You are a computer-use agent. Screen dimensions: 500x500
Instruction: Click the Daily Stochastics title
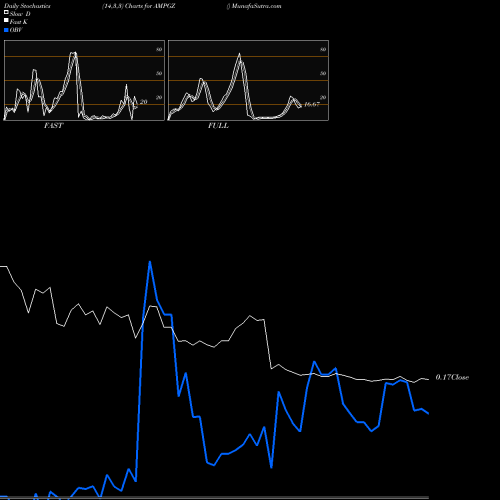(x=27, y=6)
